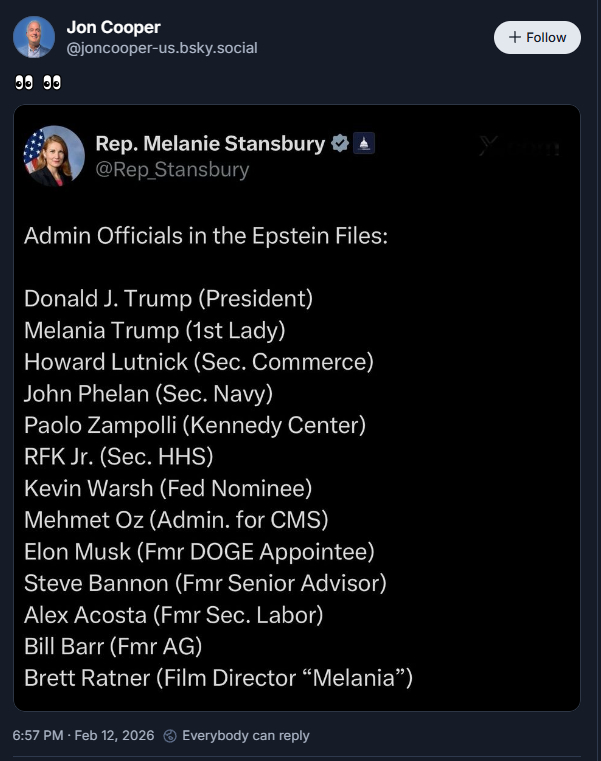
Task: Click the Brett Ratner (Film Director) line
Action: click(218, 678)
